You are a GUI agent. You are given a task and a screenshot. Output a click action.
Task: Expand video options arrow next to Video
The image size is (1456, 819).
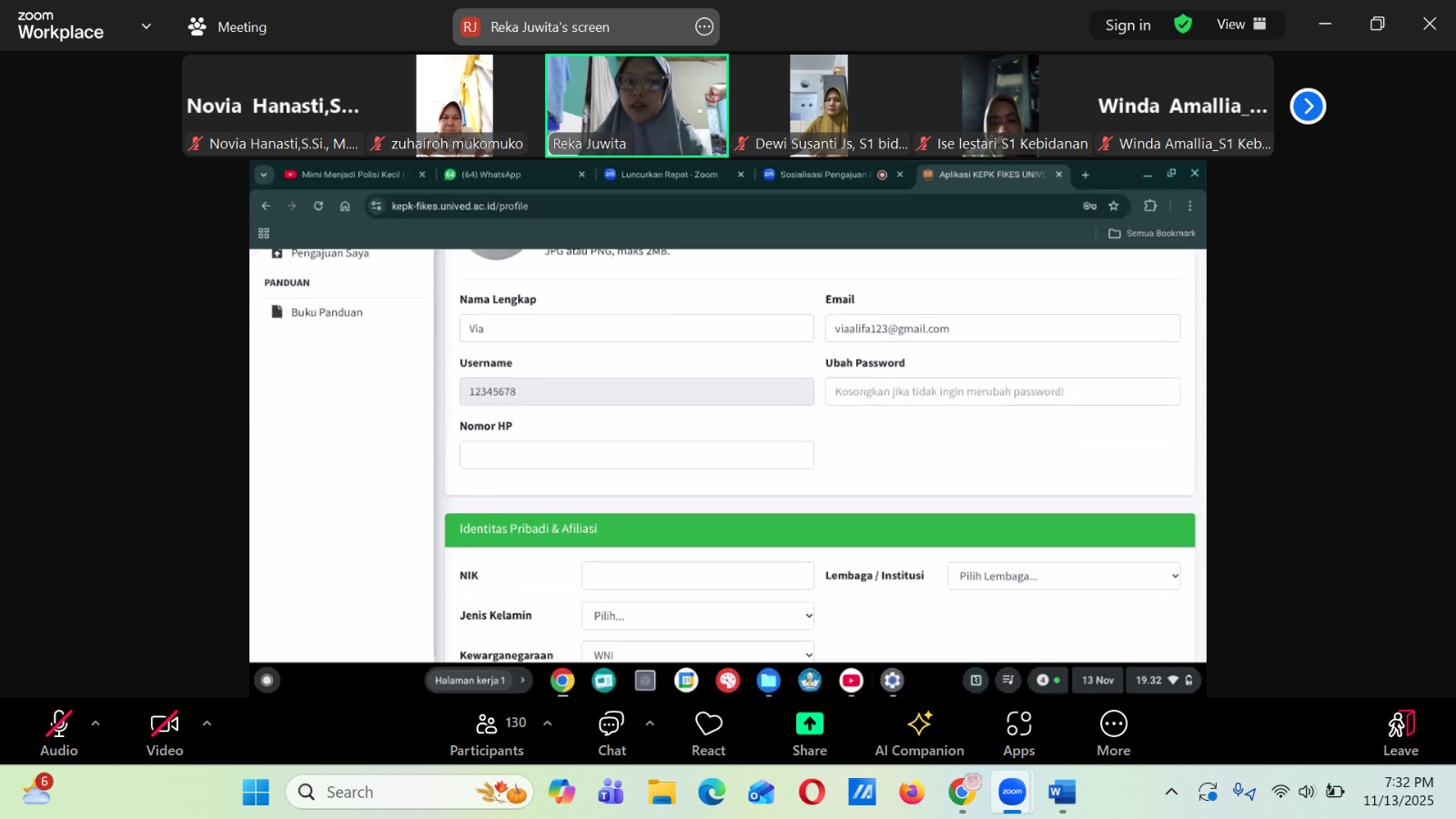[207, 723]
